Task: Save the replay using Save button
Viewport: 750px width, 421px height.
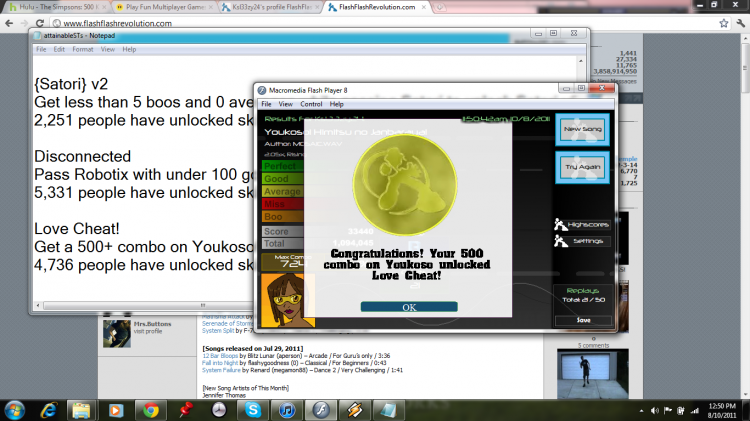Action: point(583,320)
